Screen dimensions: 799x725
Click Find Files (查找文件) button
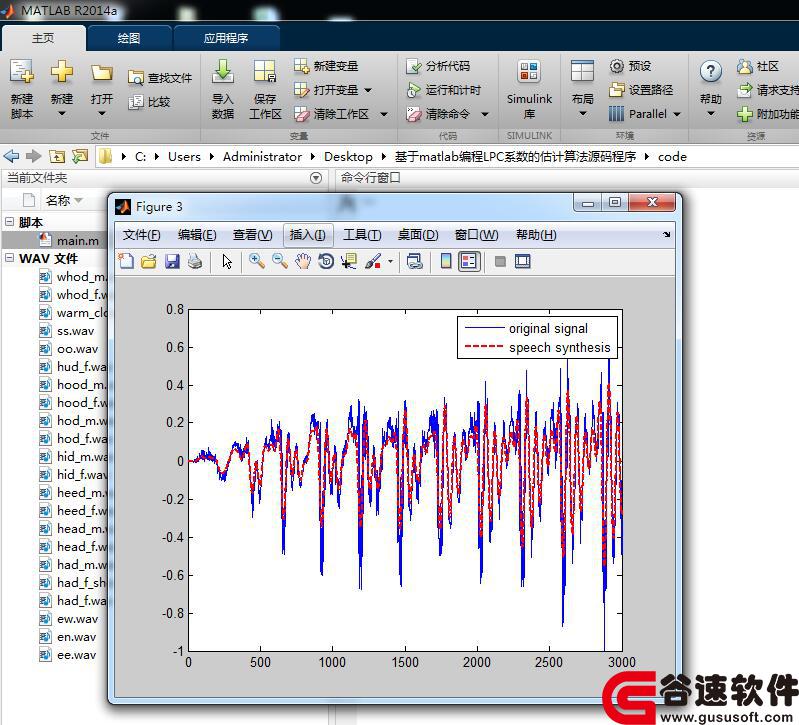click(x=159, y=78)
